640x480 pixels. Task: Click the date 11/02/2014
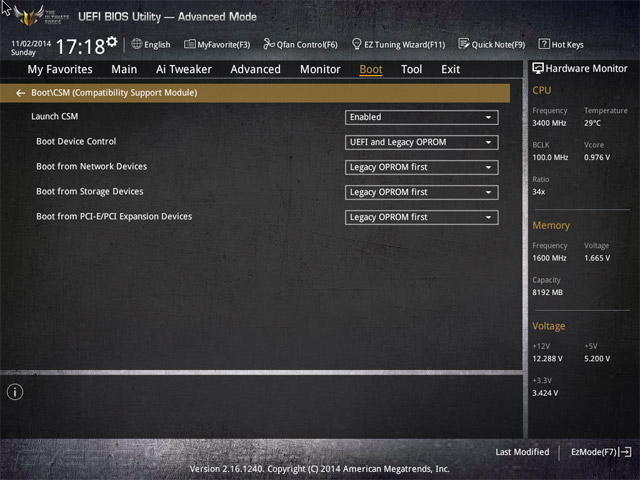click(x=31, y=43)
